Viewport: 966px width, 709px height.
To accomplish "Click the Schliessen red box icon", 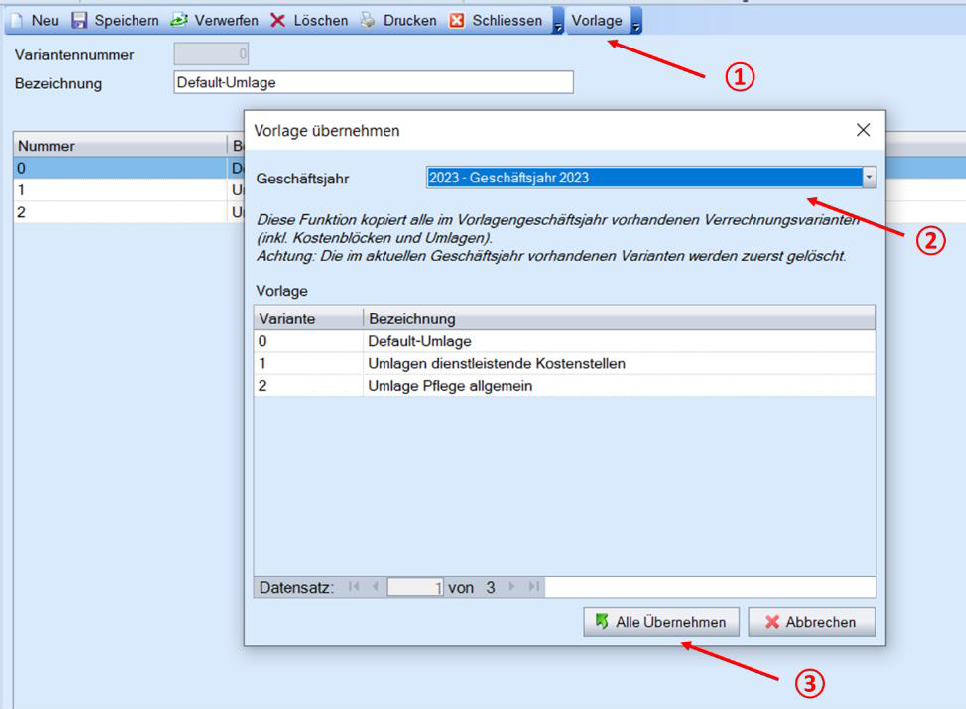I will 457,20.
